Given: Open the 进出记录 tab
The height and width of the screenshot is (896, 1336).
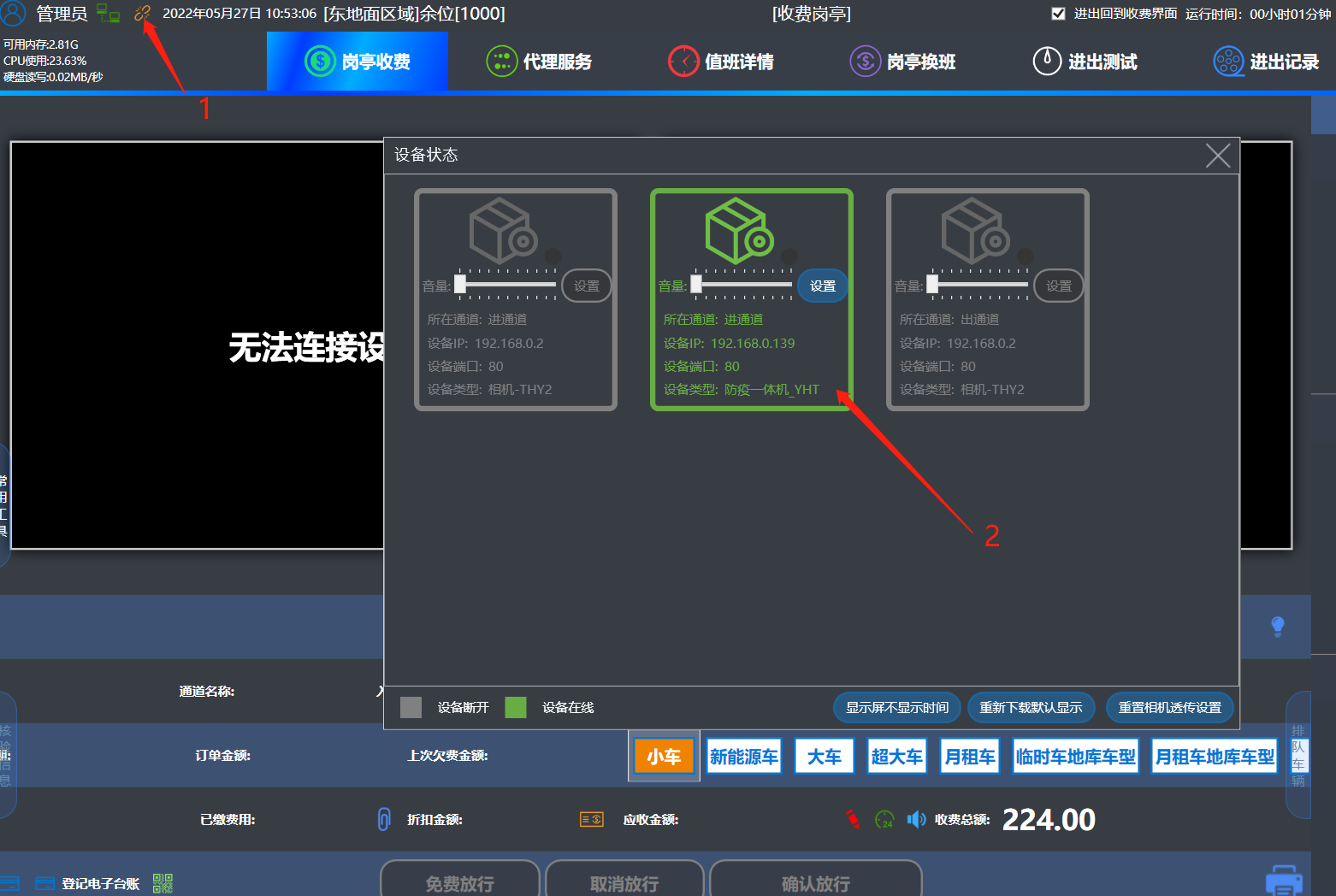Looking at the screenshot, I should tap(1266, 62).
